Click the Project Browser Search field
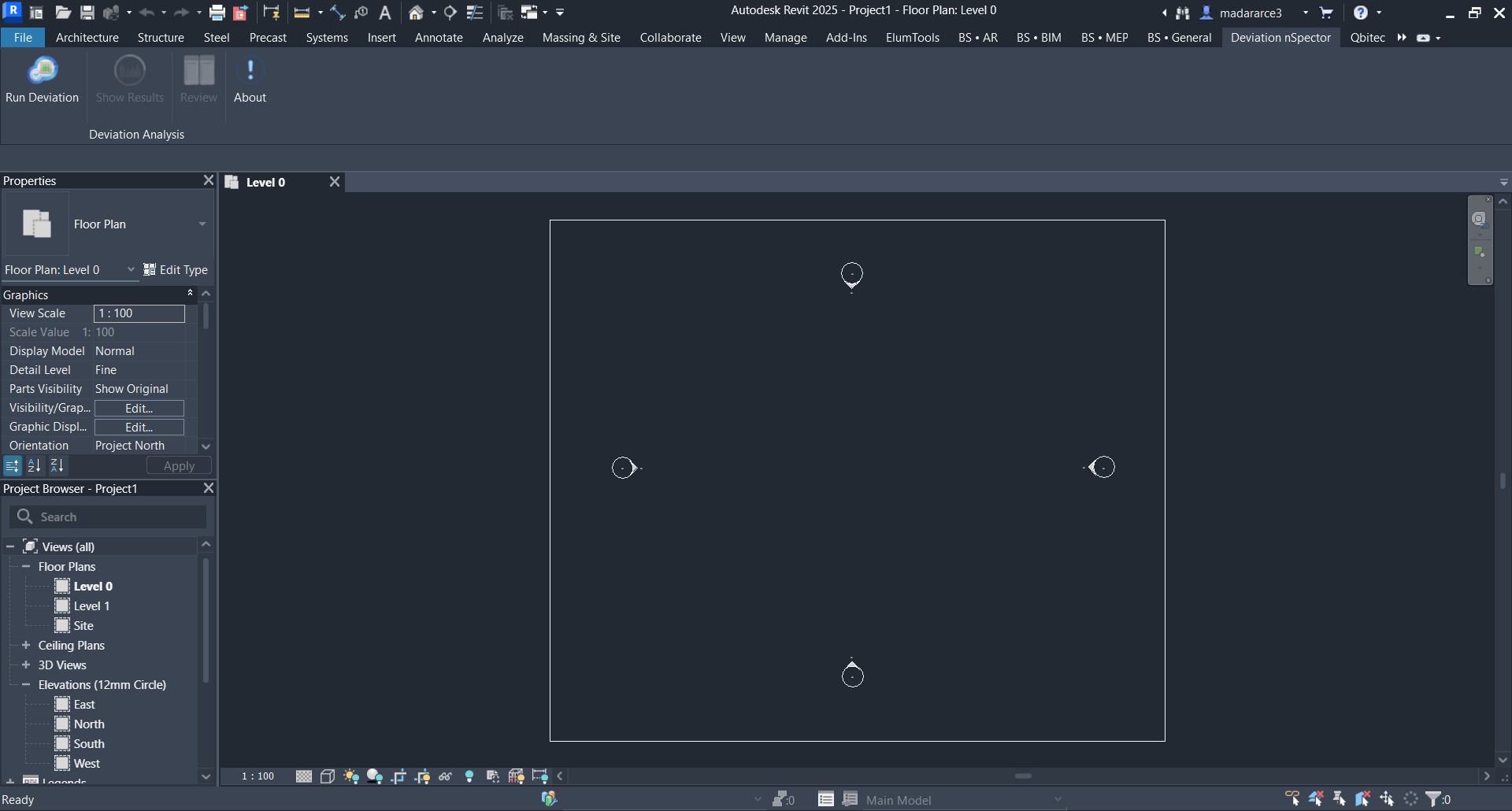Image resolution: width=1512 pixels, height=811 pixels. (109, 517)
